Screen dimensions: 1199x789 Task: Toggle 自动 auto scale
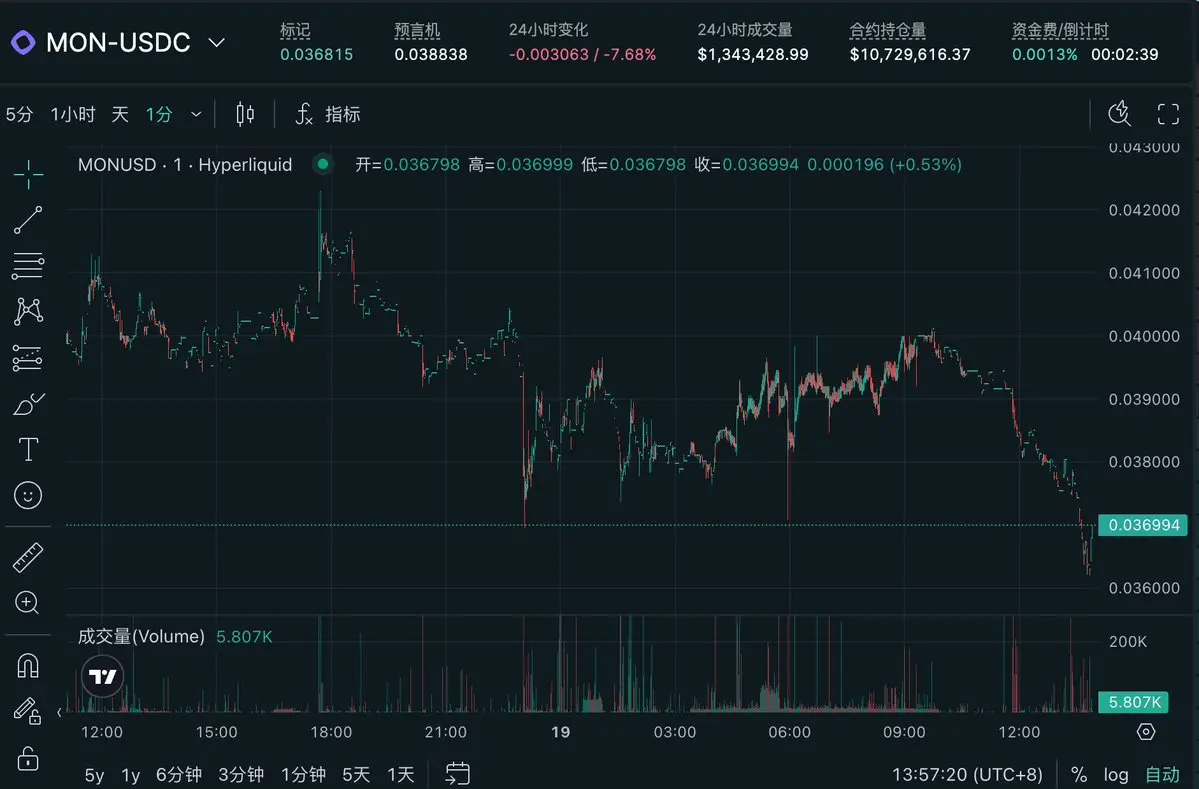1162,774
